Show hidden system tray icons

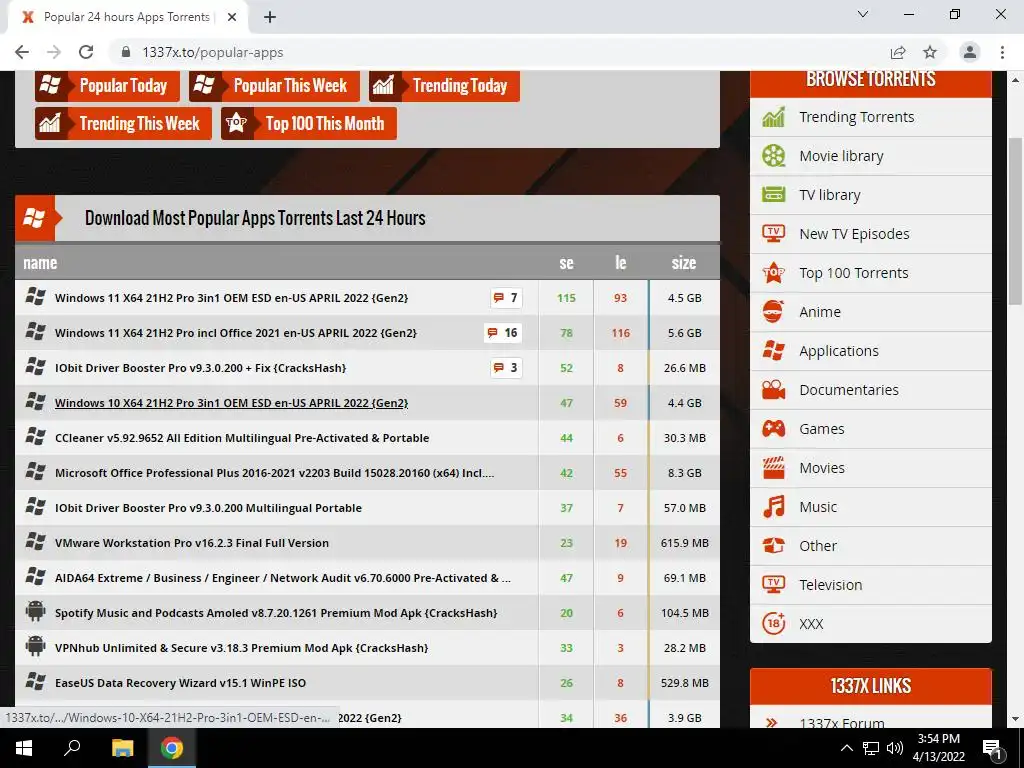pos(846,748)
